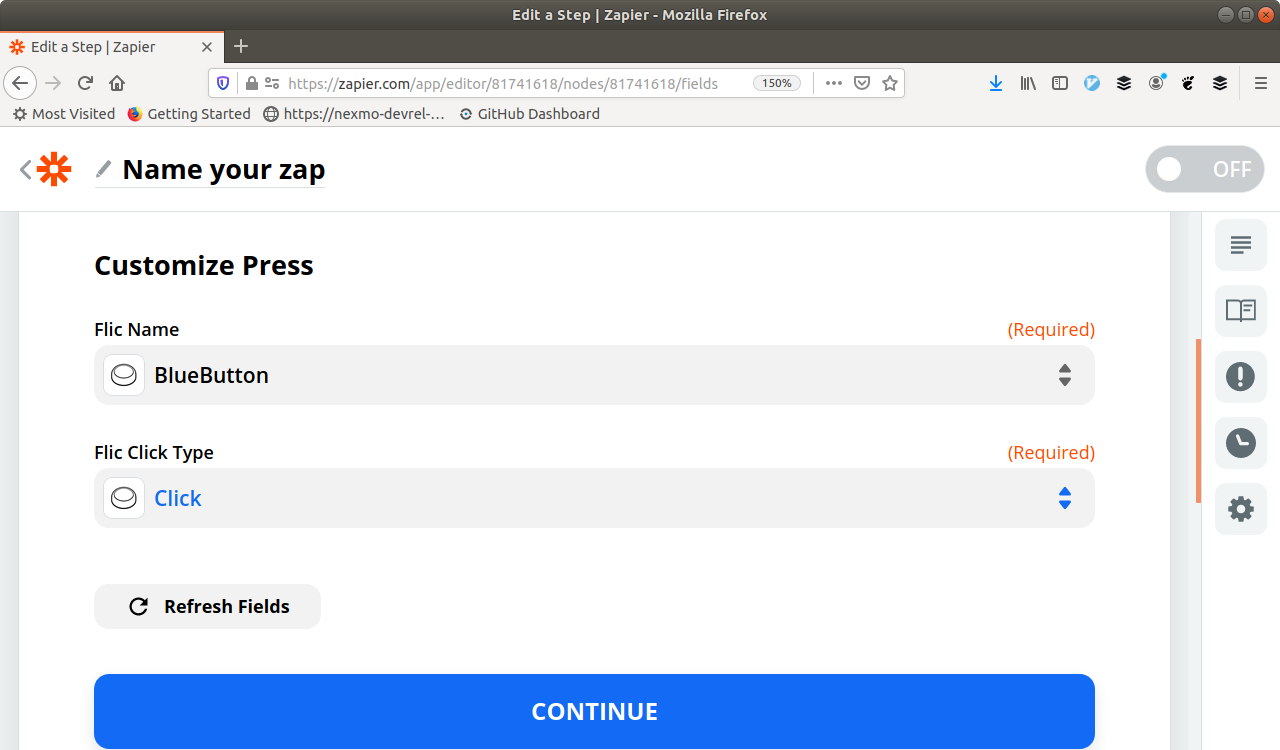Open the Flic Click Type dropdown

[594, 498]
